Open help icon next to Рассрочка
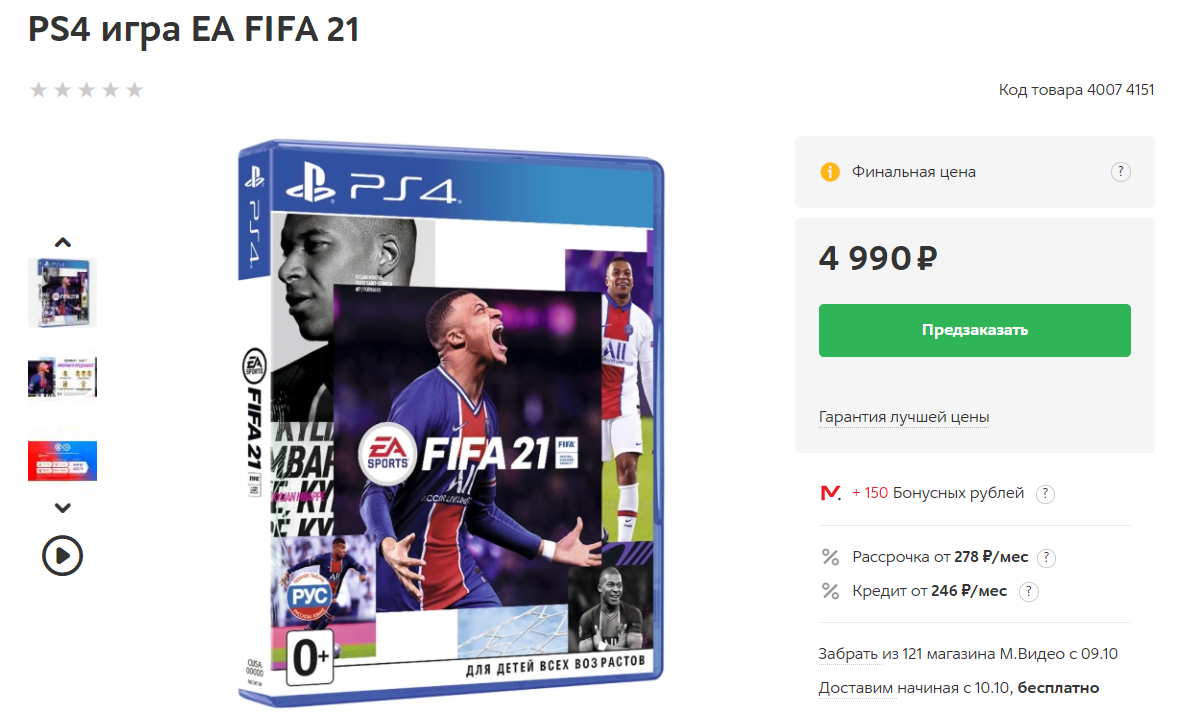Viewport: 1189px width, 712px height. point(1046,558)
